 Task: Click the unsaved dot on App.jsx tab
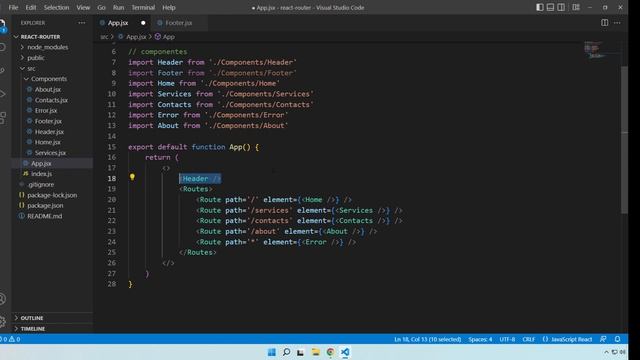pos(143,23)
